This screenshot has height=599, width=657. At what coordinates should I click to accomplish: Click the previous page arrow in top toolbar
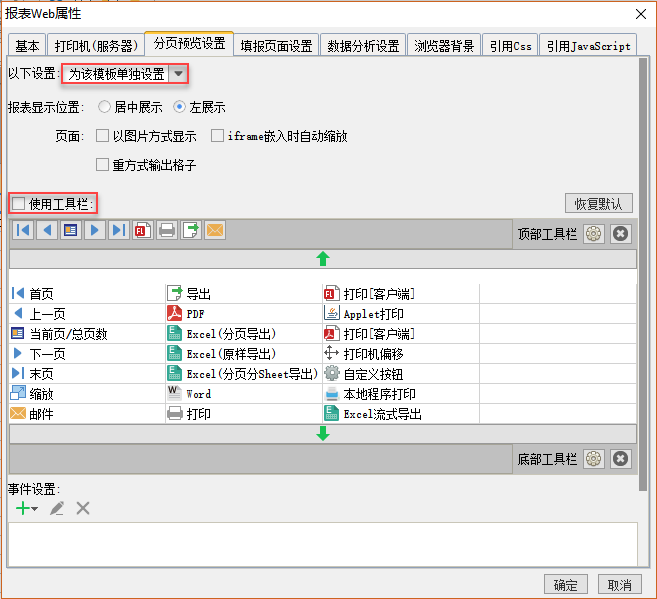tap(47, 230)
